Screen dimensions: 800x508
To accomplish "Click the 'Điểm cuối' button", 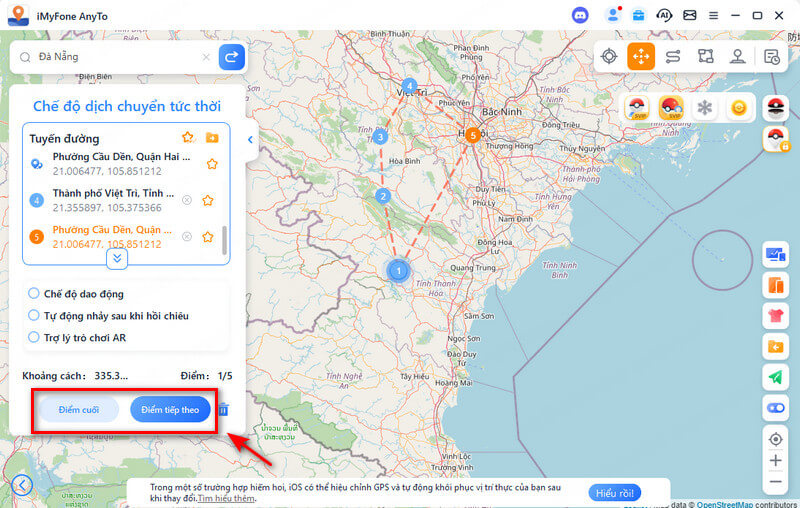I will [78, 410].
